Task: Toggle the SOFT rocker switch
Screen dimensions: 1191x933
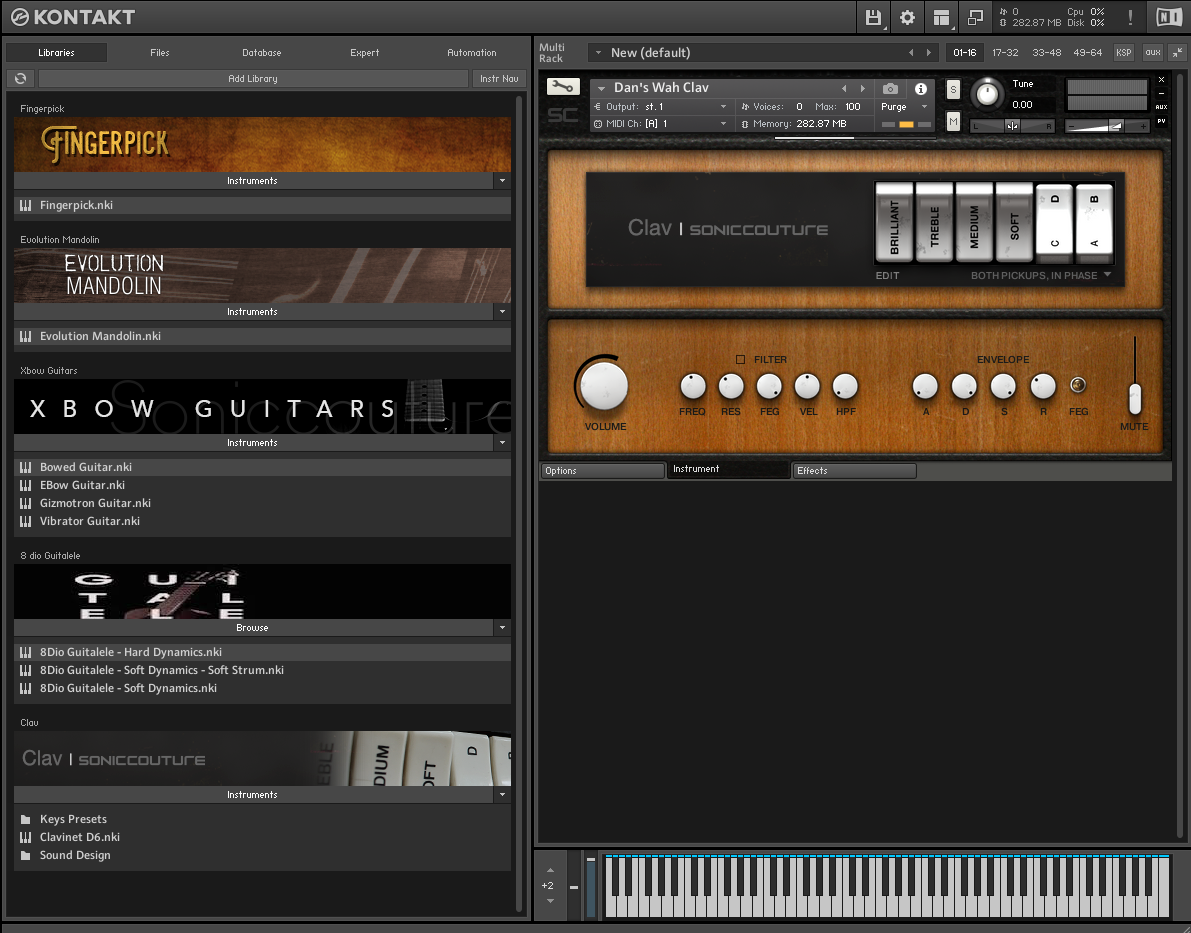Action: pyautogui.click(x=1014, y=222)
